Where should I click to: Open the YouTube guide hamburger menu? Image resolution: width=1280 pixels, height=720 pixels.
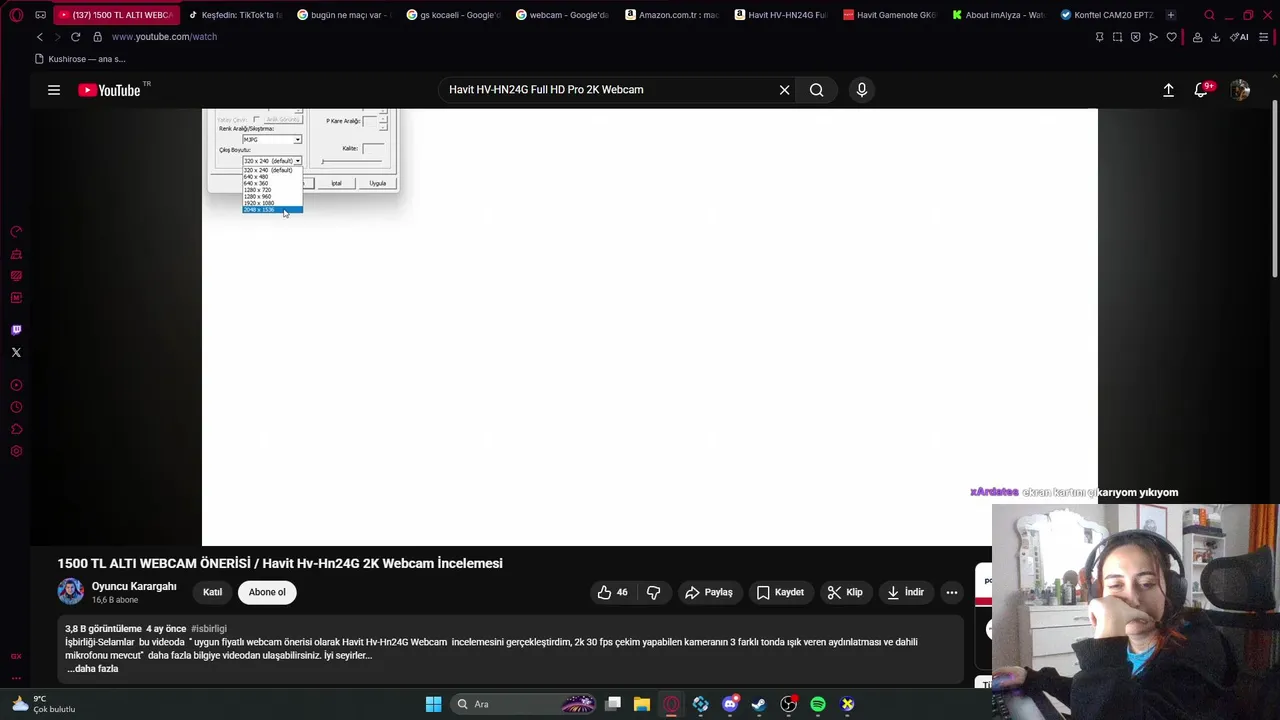point(54,90)
